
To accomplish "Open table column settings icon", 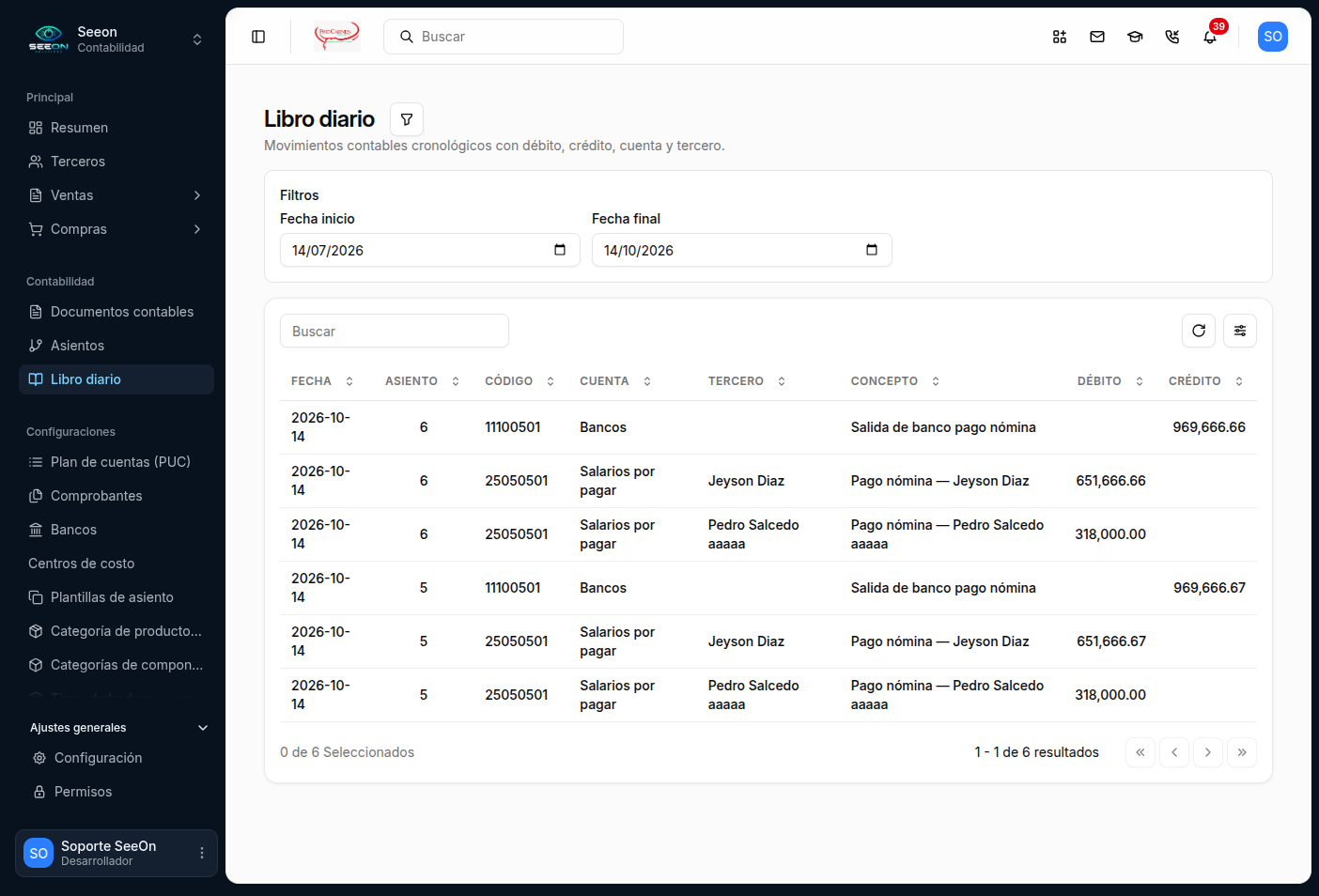I will pos(1240,331).
